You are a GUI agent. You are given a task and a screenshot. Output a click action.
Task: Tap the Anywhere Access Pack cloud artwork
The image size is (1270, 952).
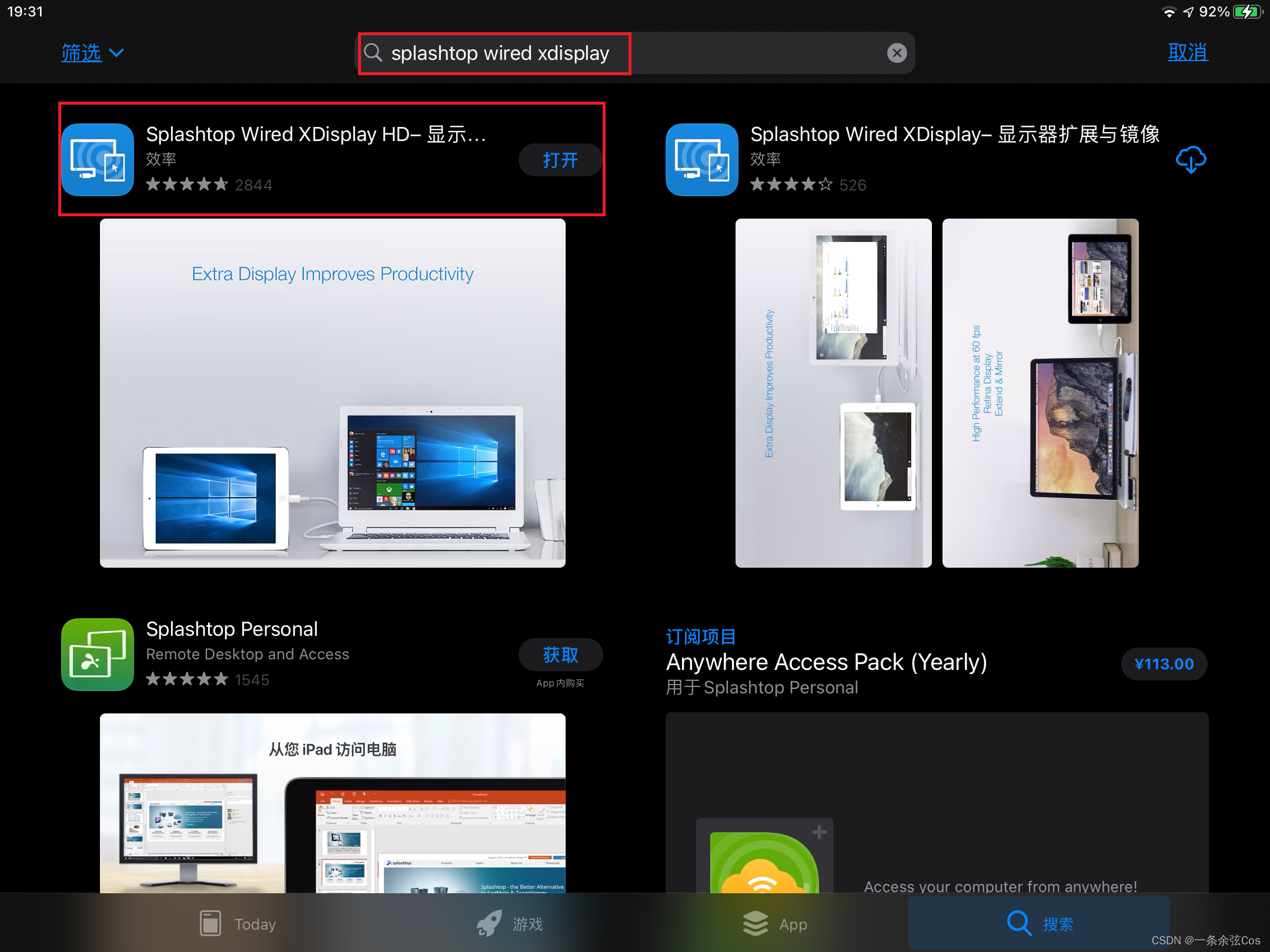tap(764, 856)
